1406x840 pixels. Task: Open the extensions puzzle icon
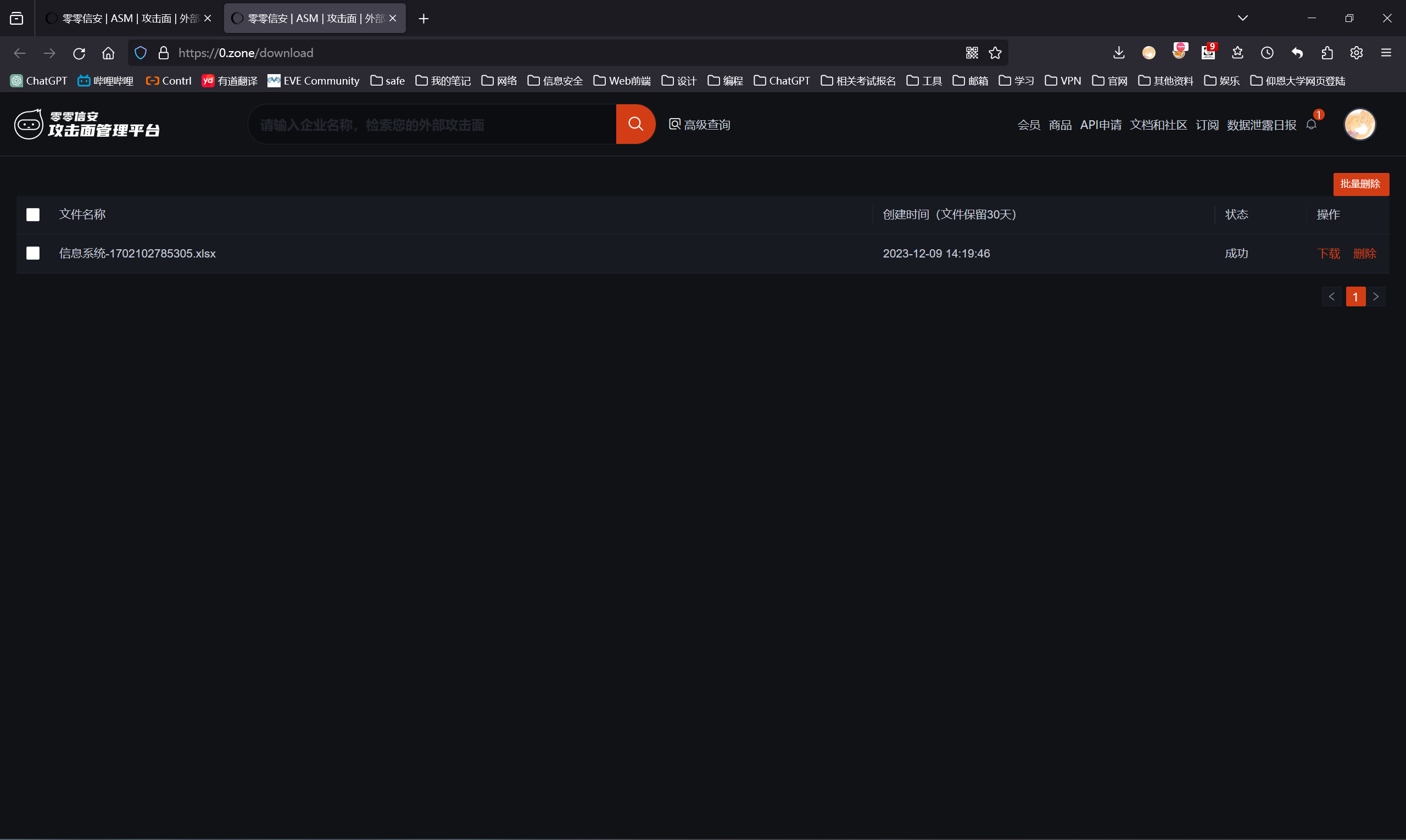(1327, 53)
